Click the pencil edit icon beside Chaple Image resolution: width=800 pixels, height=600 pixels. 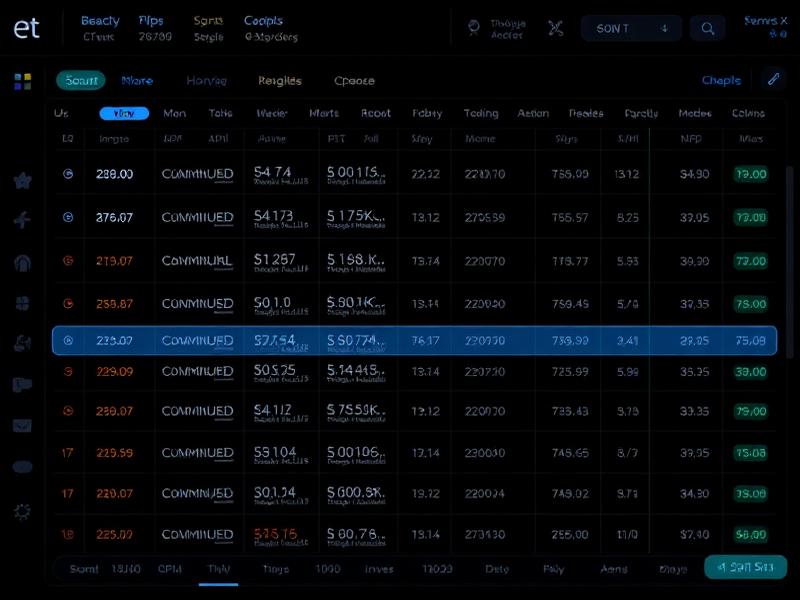773,79
